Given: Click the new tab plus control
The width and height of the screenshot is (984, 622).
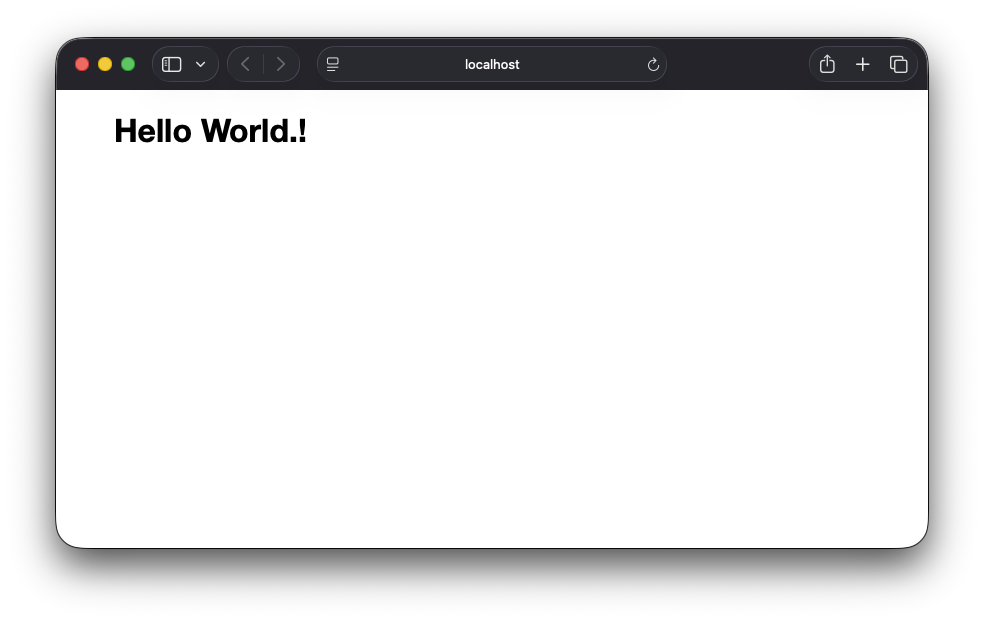Looking at the screenshot, I should point(862,63).
